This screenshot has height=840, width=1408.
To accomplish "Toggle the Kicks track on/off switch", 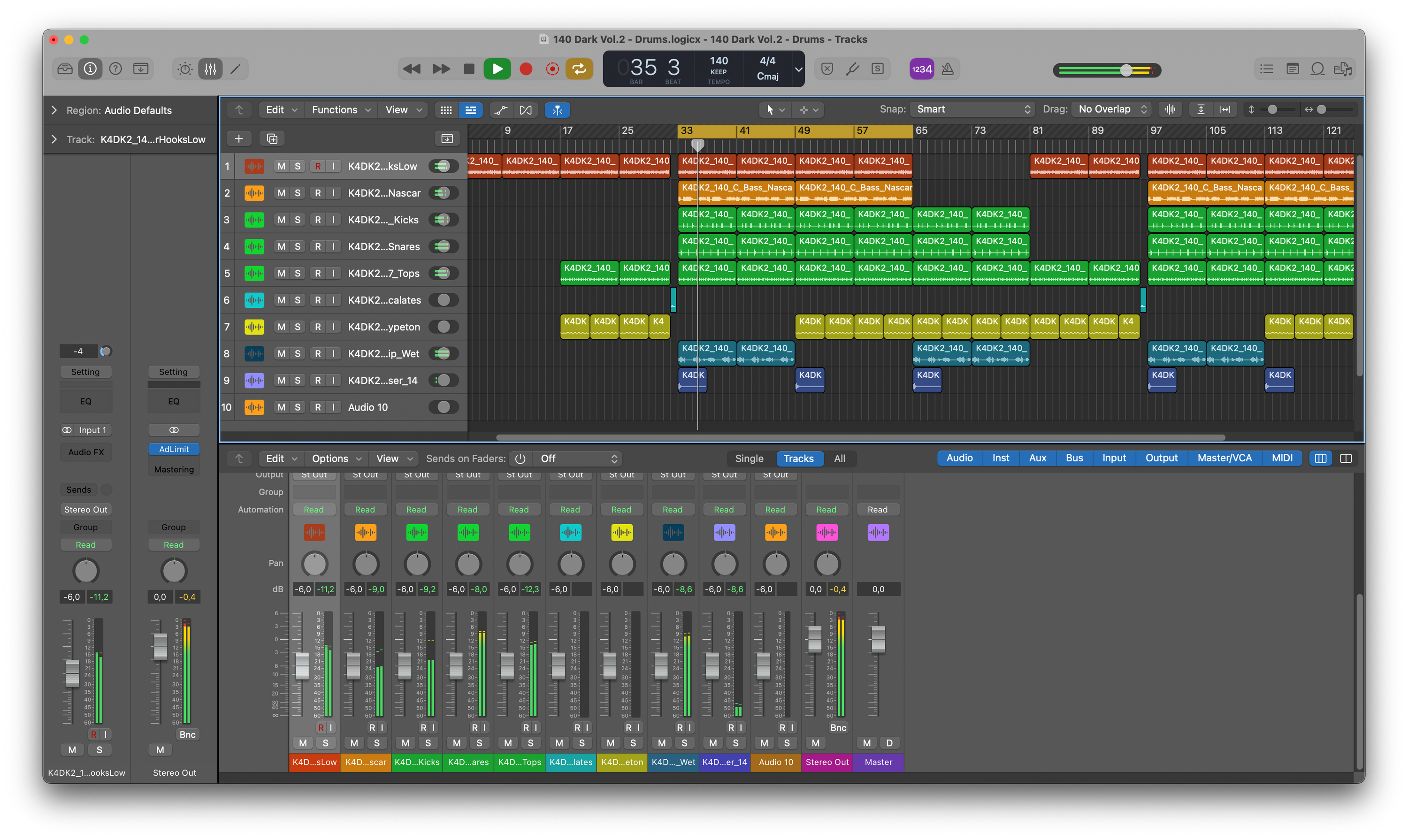I will tap(444, 220).
